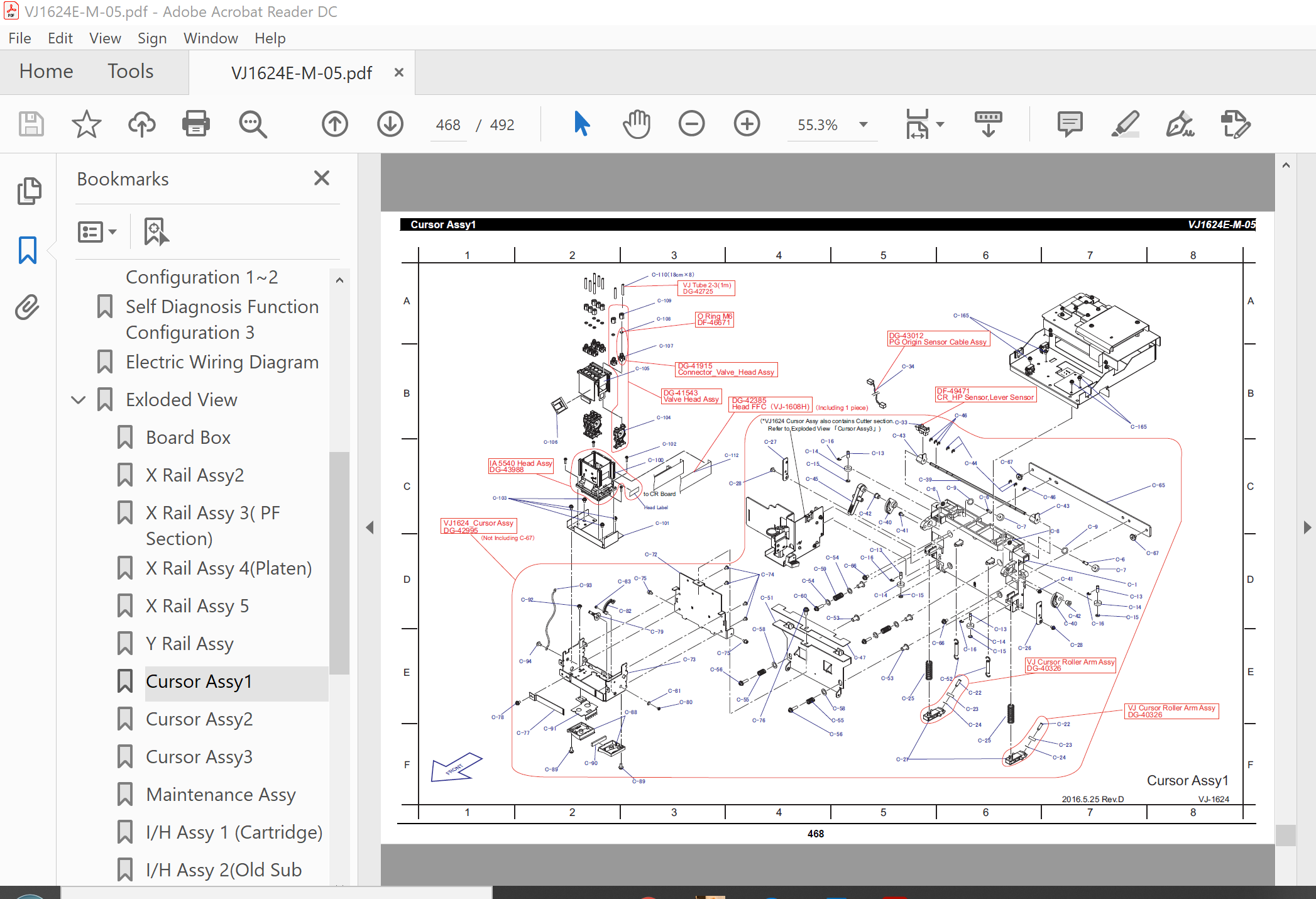
Task: Click the Share and edit icon
Action: click(x=1235, y=124)
